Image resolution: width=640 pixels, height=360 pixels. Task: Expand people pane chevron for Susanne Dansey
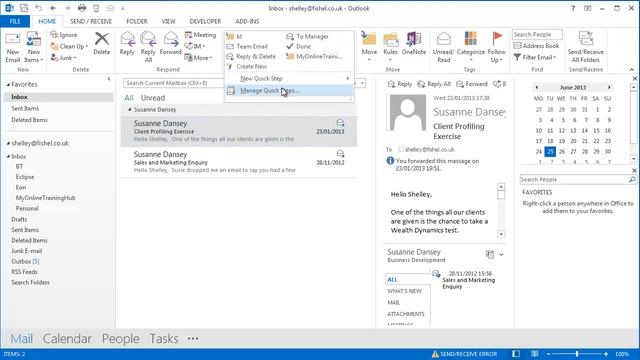point(501,254)
